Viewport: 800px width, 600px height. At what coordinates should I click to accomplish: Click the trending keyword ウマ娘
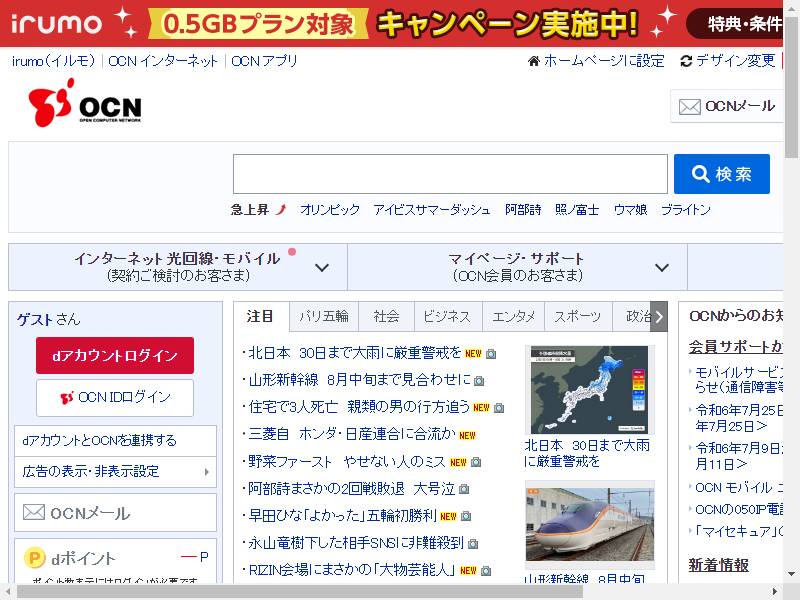click(x=631, y=210)
